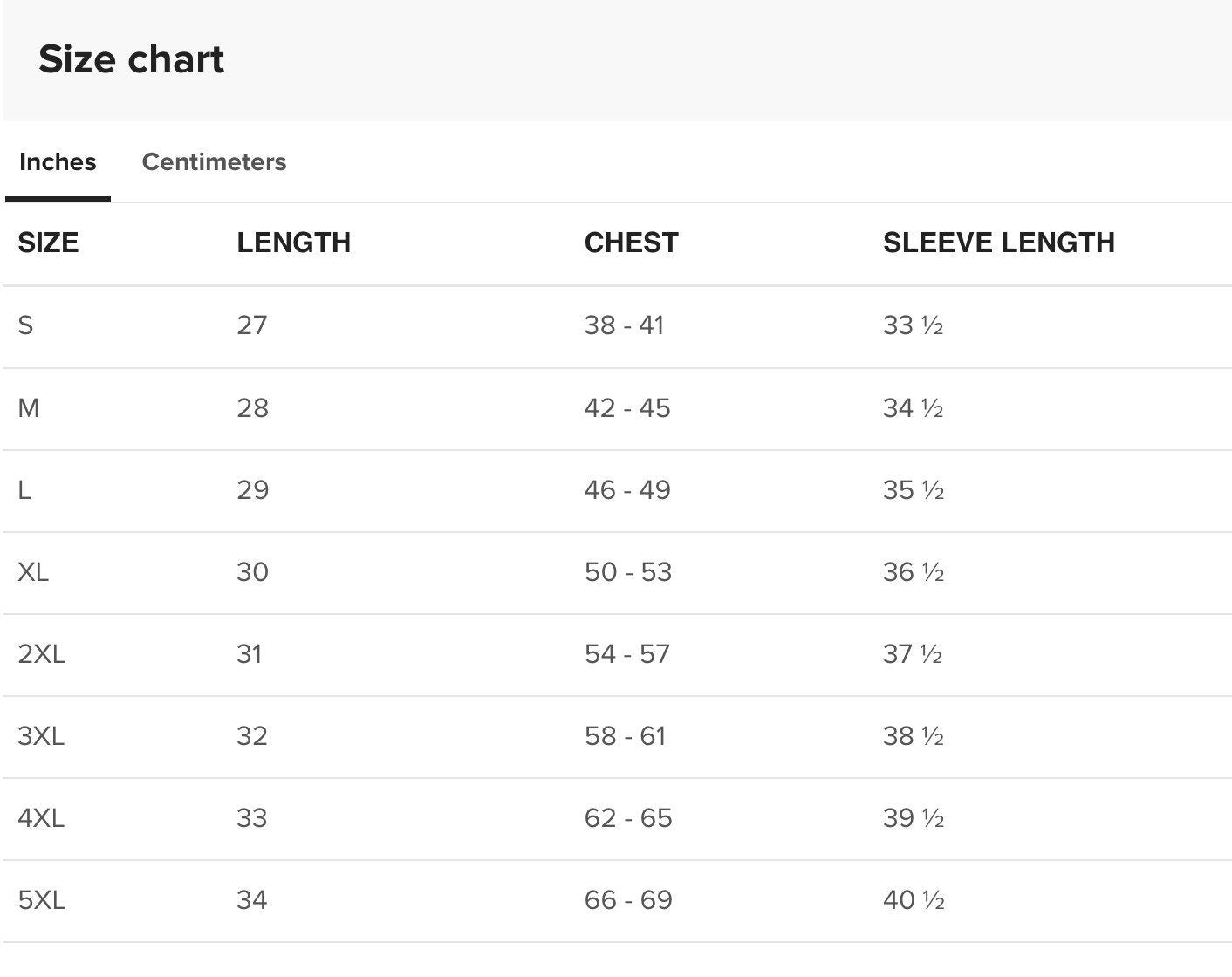Click the CHEST column header
The width and height of the screenshot is (1232, 977).
631,243
